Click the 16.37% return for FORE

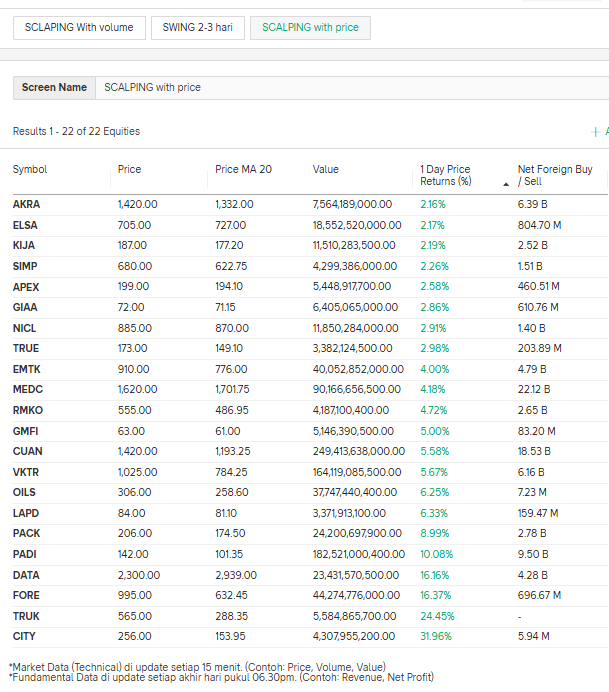(x=436, y=595)
